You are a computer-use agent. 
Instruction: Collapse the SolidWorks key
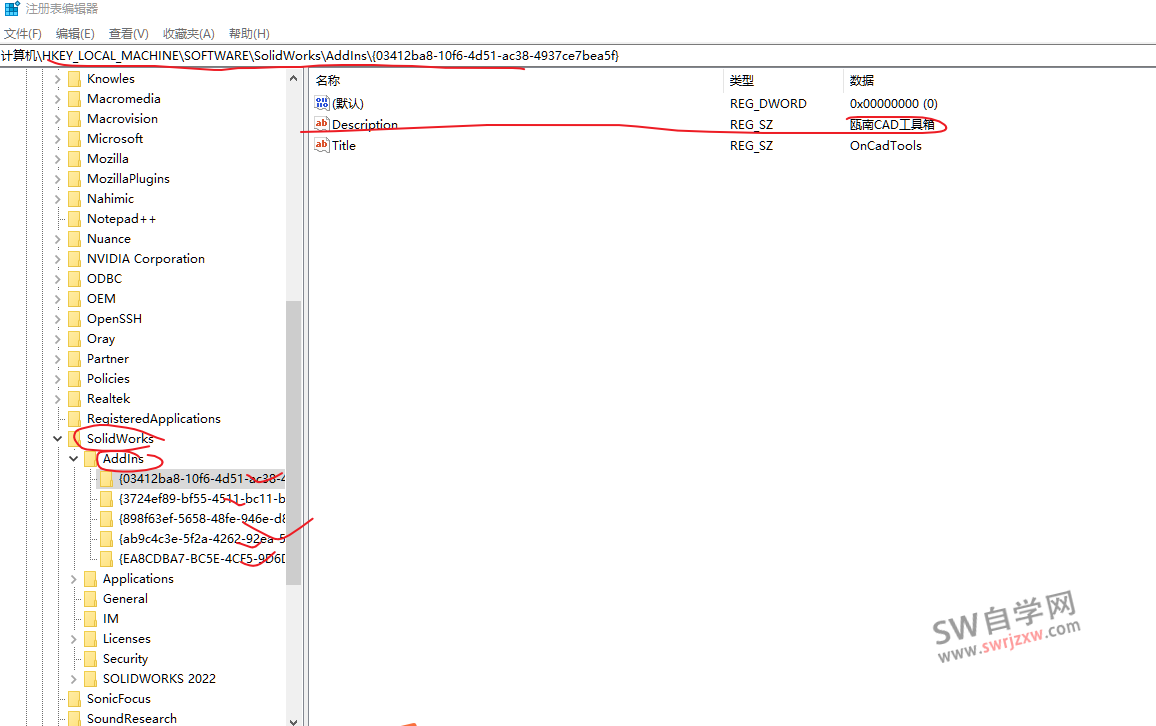[x=58, y=438]
